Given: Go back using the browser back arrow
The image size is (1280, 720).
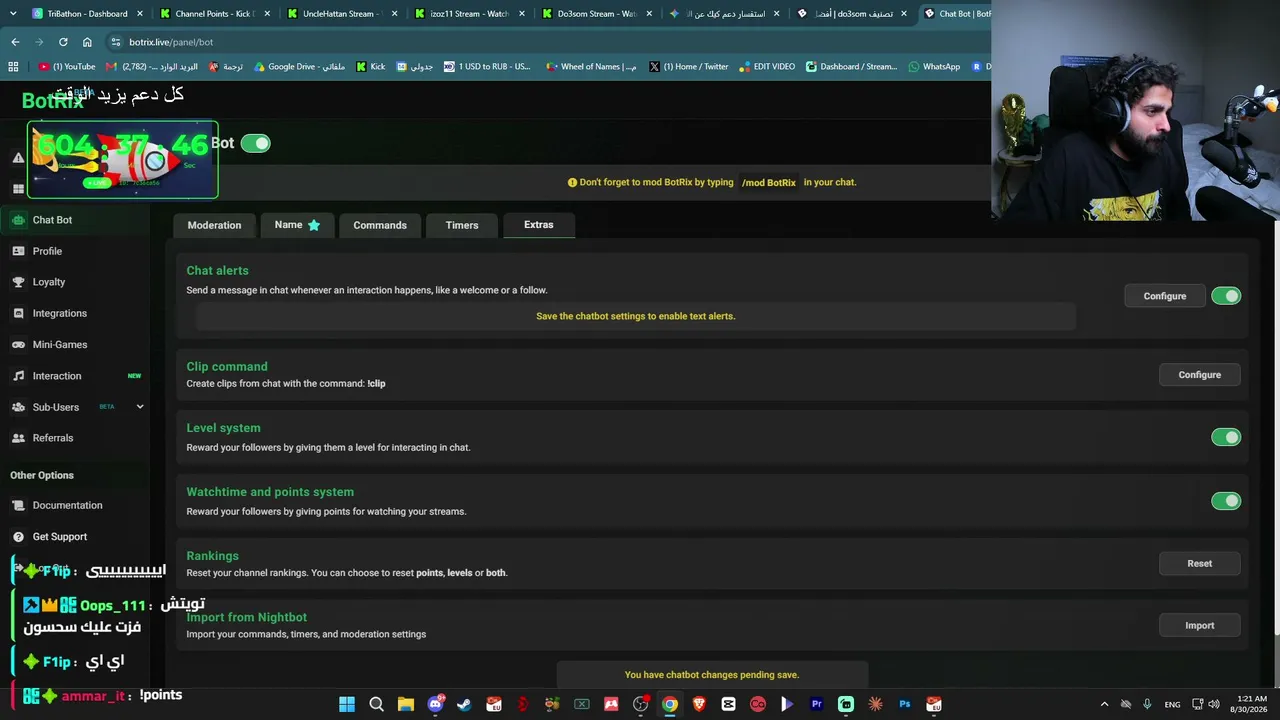Looking at the screenshot, I should pos(15,42).
